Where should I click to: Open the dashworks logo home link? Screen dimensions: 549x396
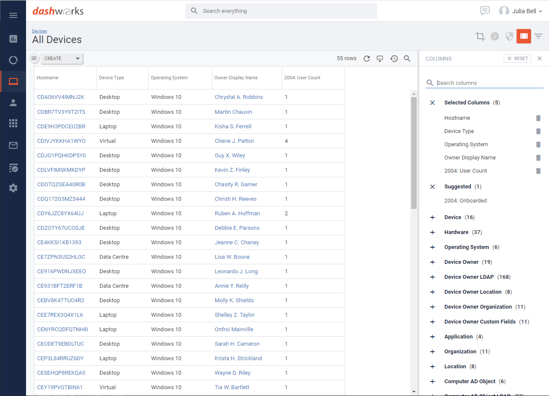[x=58, y=11]
